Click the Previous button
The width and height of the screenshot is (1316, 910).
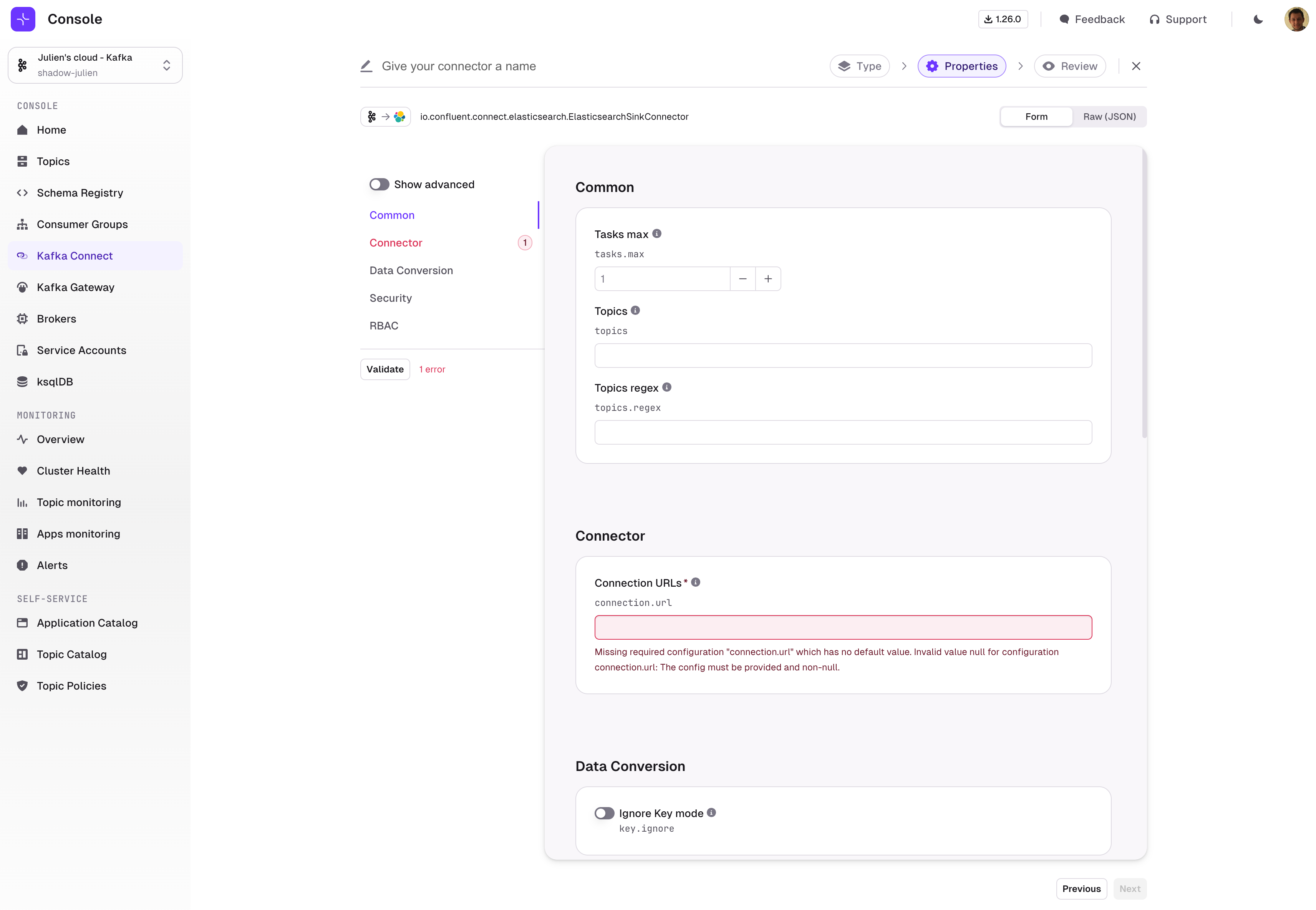(x=1081, y=888)
